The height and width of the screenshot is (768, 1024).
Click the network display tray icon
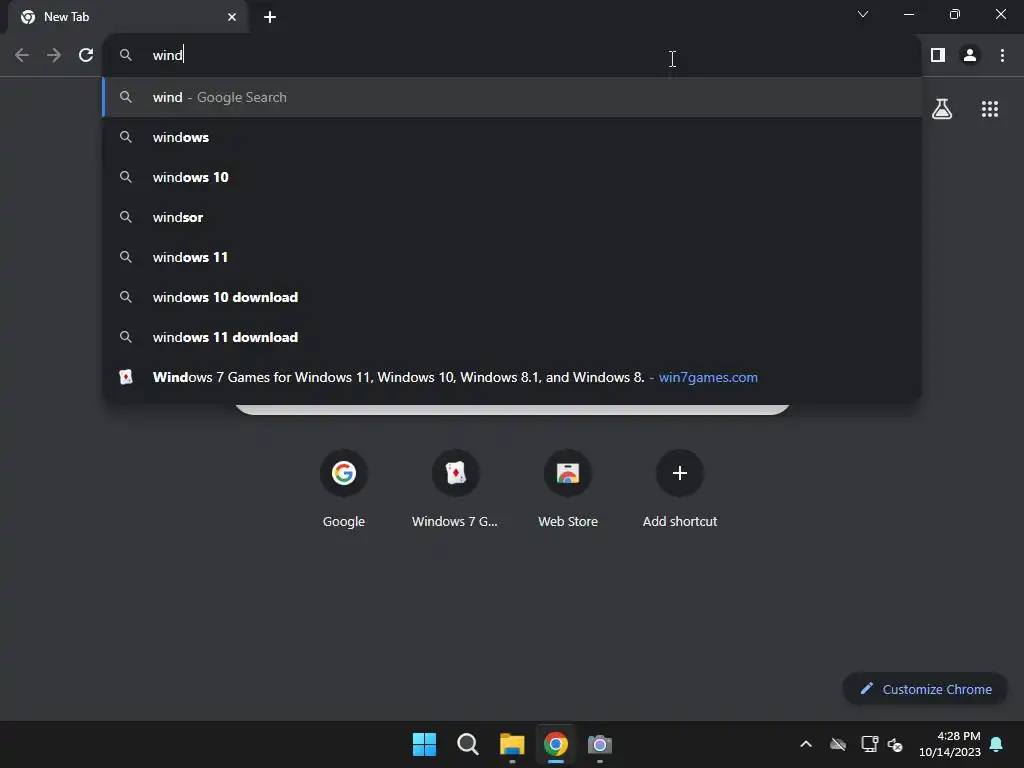pos(869,744)
